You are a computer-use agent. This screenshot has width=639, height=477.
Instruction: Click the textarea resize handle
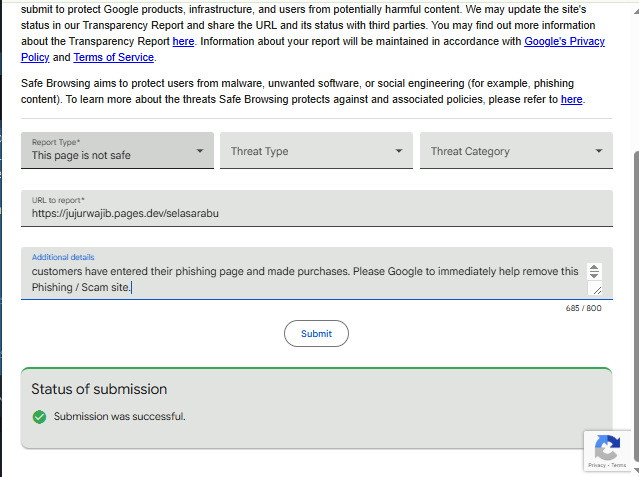click(x=596, y=289)
